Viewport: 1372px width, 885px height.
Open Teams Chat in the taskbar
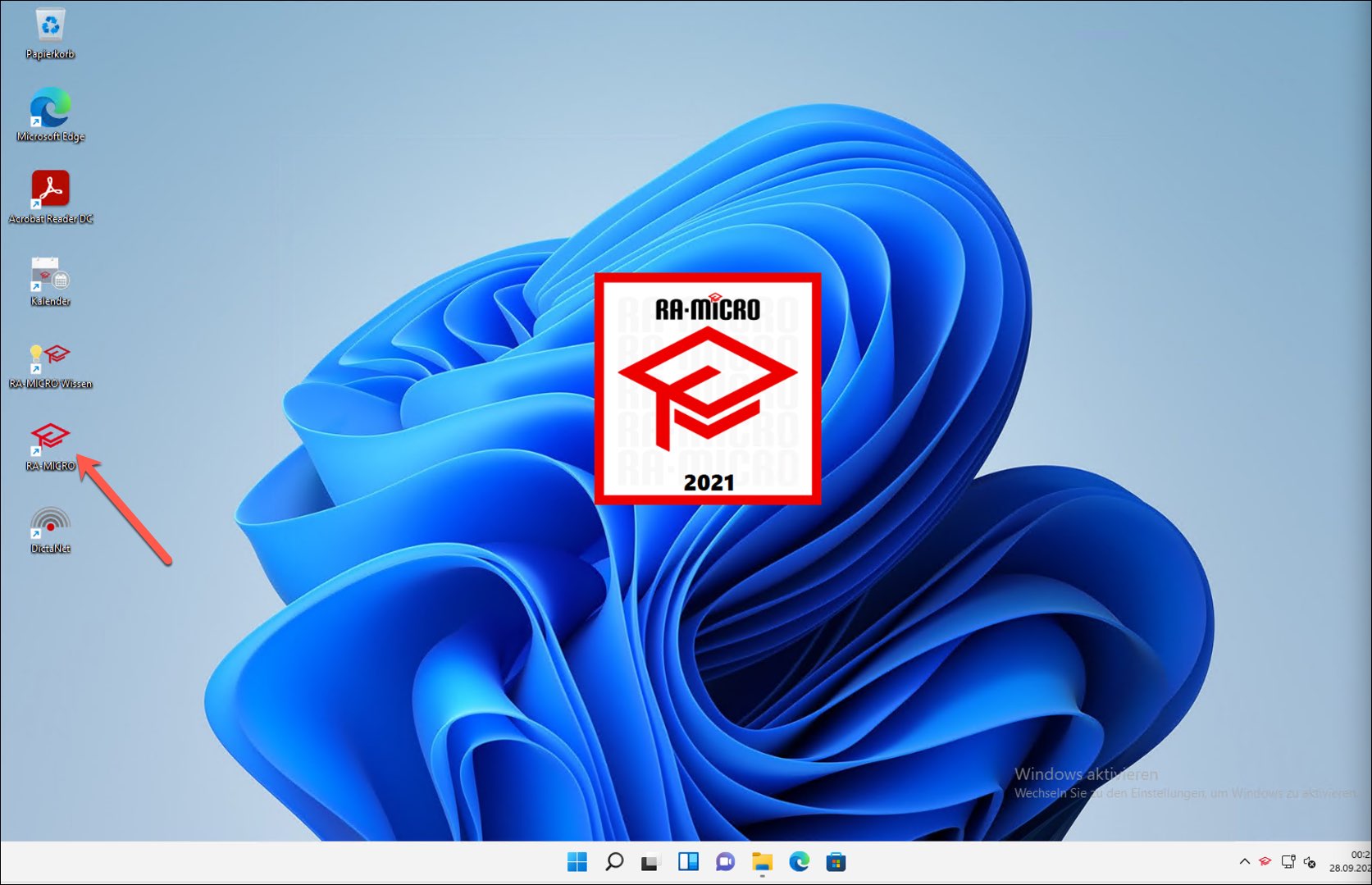pos(725,862)
